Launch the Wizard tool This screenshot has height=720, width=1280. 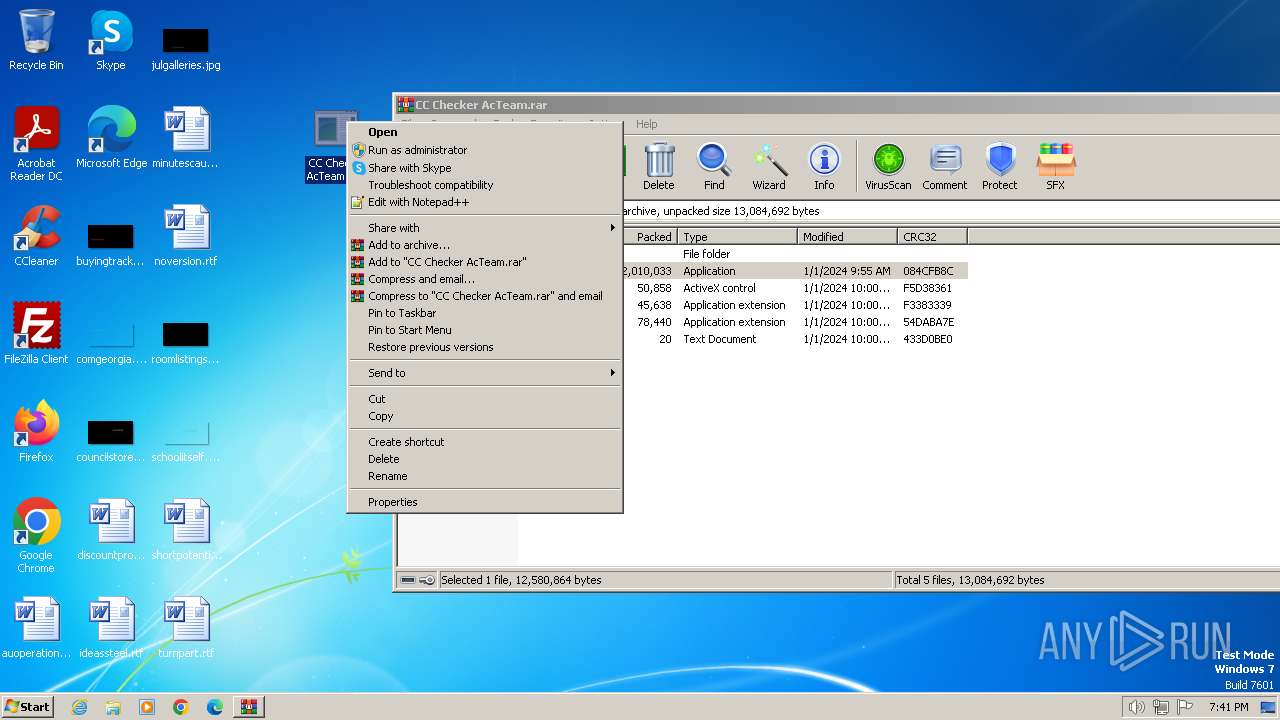coord(768,167)
